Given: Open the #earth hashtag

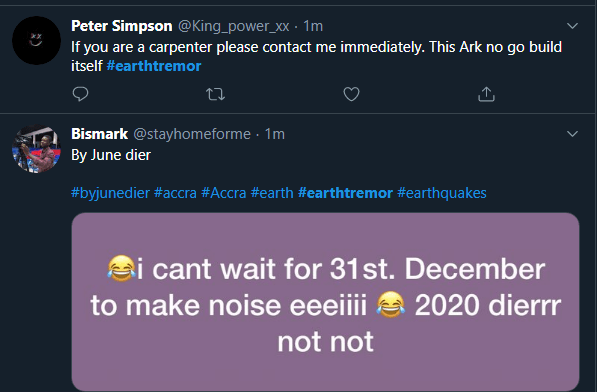Looking at the screenshot, I should tap(272, 193).
